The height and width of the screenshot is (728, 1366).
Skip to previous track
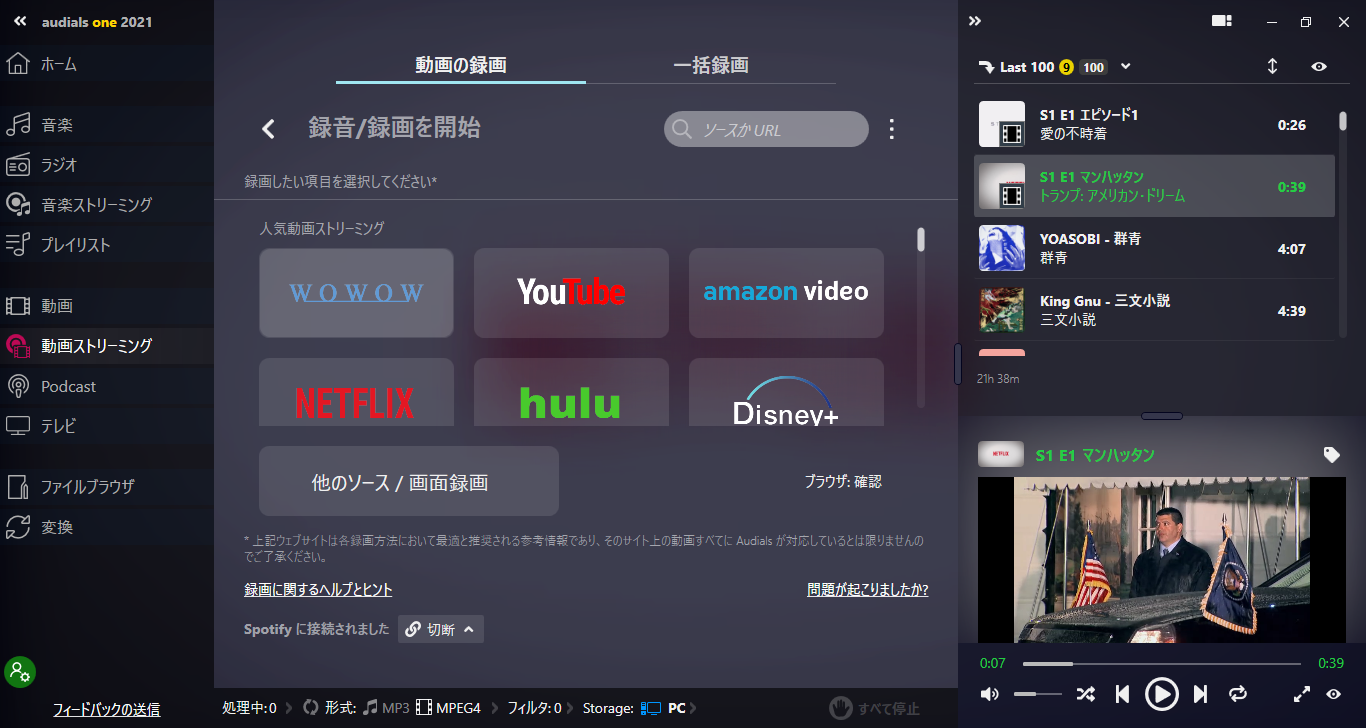1123,694
